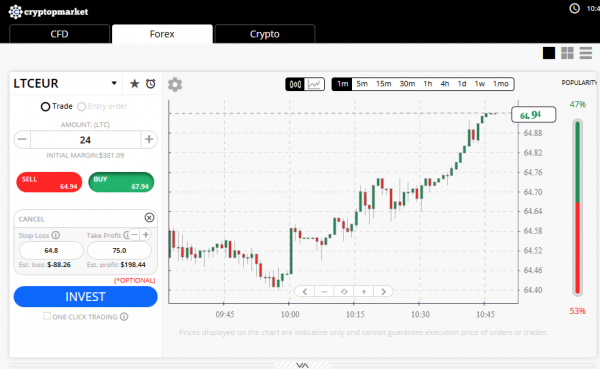Select the Trade radio button
This screenshot has width=600, height=369.
click(x=45, y=106)
